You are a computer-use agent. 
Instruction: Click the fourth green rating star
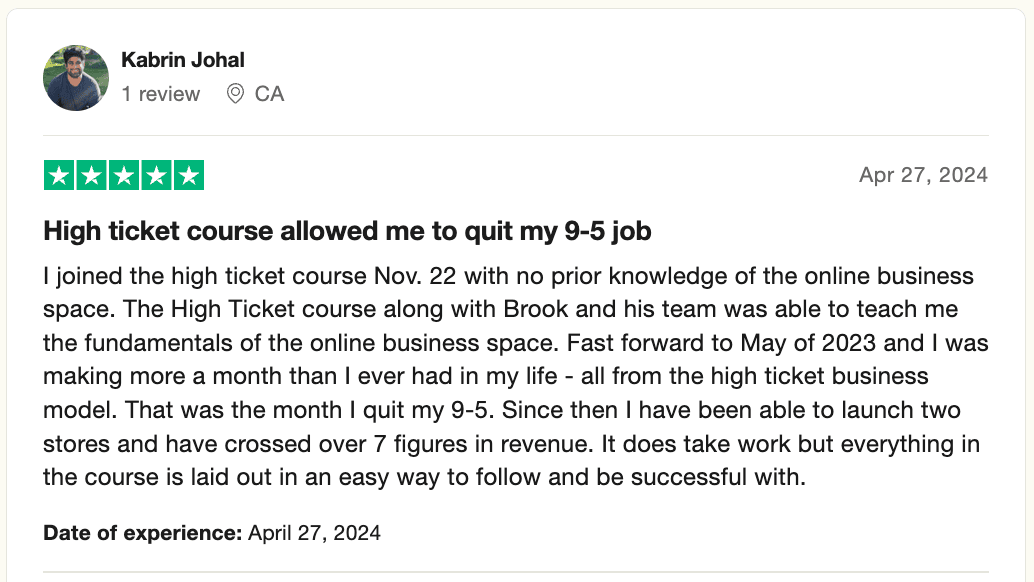tap(156, 176)
